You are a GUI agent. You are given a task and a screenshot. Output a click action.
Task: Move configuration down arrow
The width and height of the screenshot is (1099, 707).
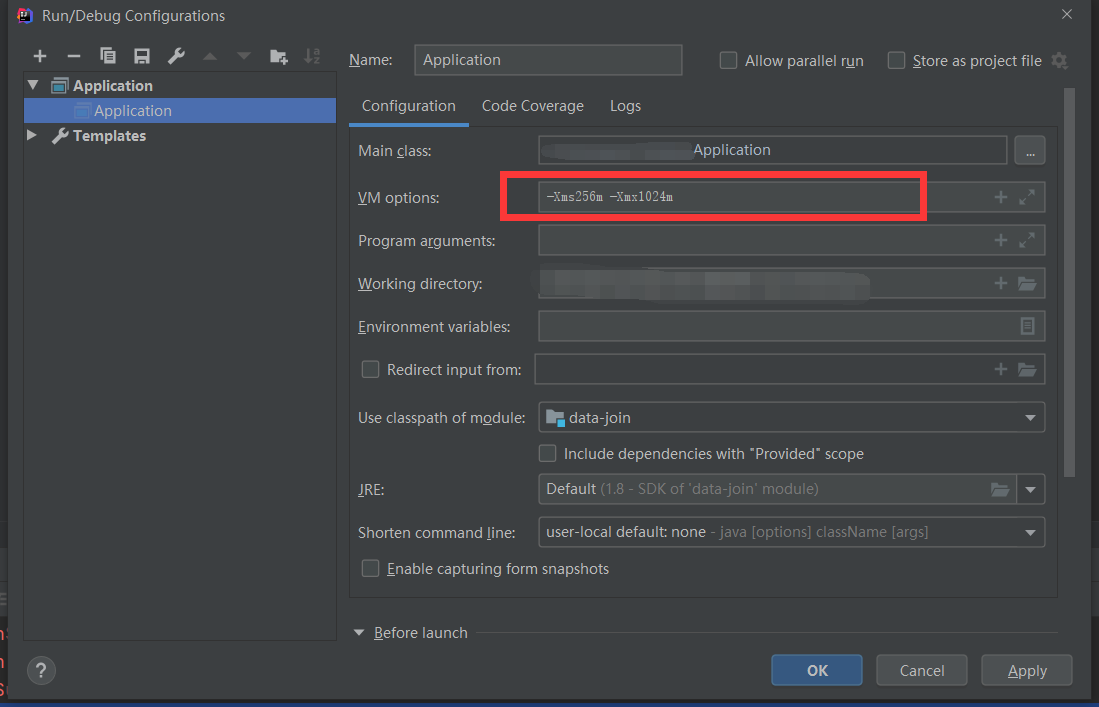[243, 56]
